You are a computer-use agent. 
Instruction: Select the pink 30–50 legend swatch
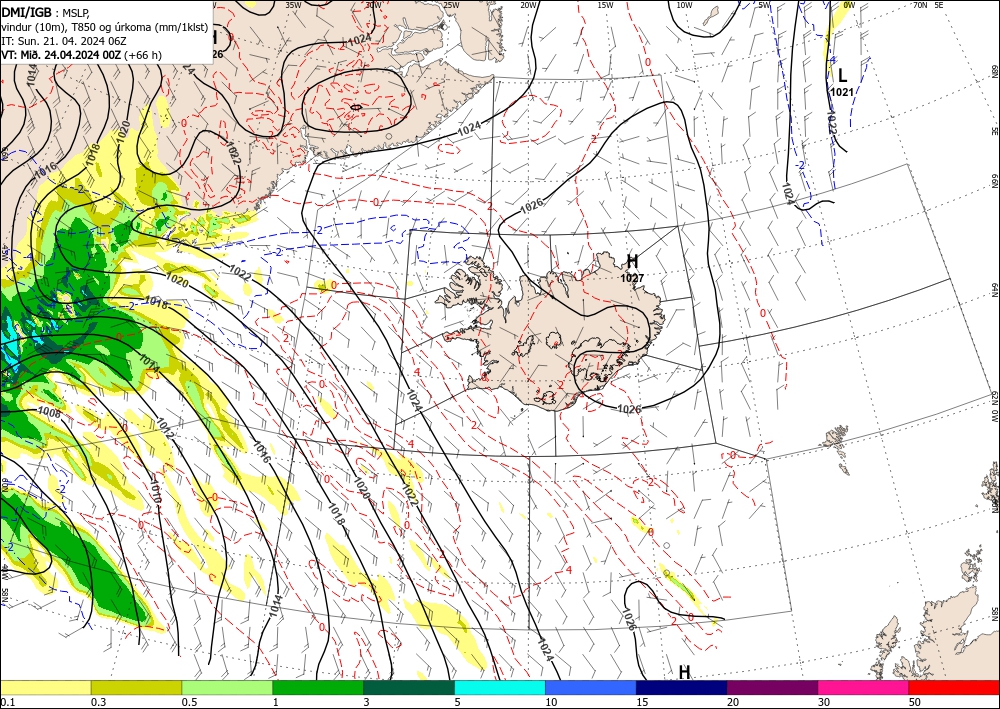click(x=863, y=687)
